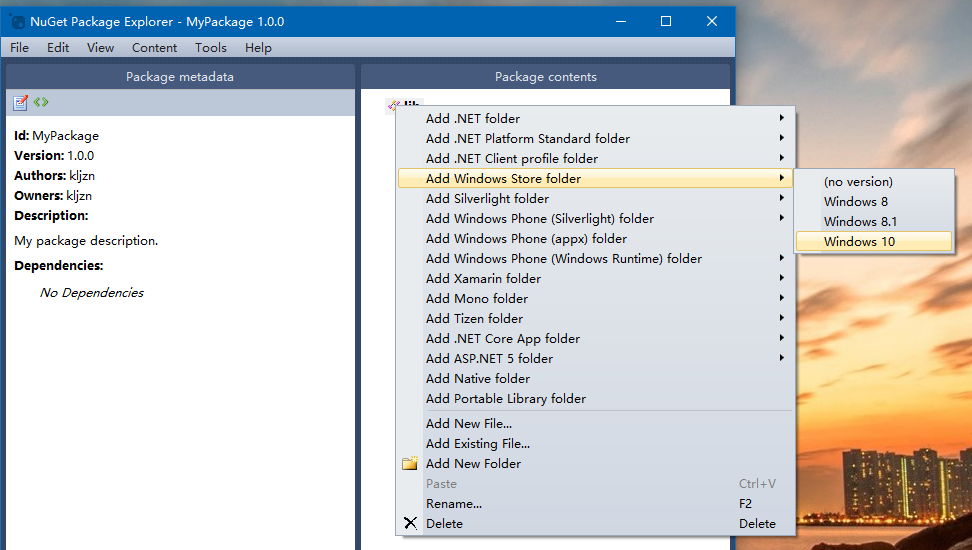Choose Add New File... option
The image size is (972, 550).
[x=595, y=424]
